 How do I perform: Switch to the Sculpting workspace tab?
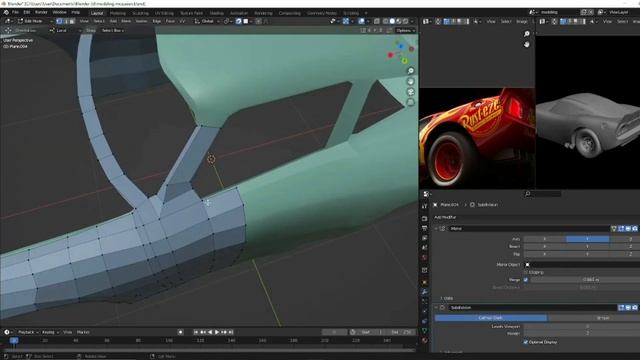pos(140,13)
